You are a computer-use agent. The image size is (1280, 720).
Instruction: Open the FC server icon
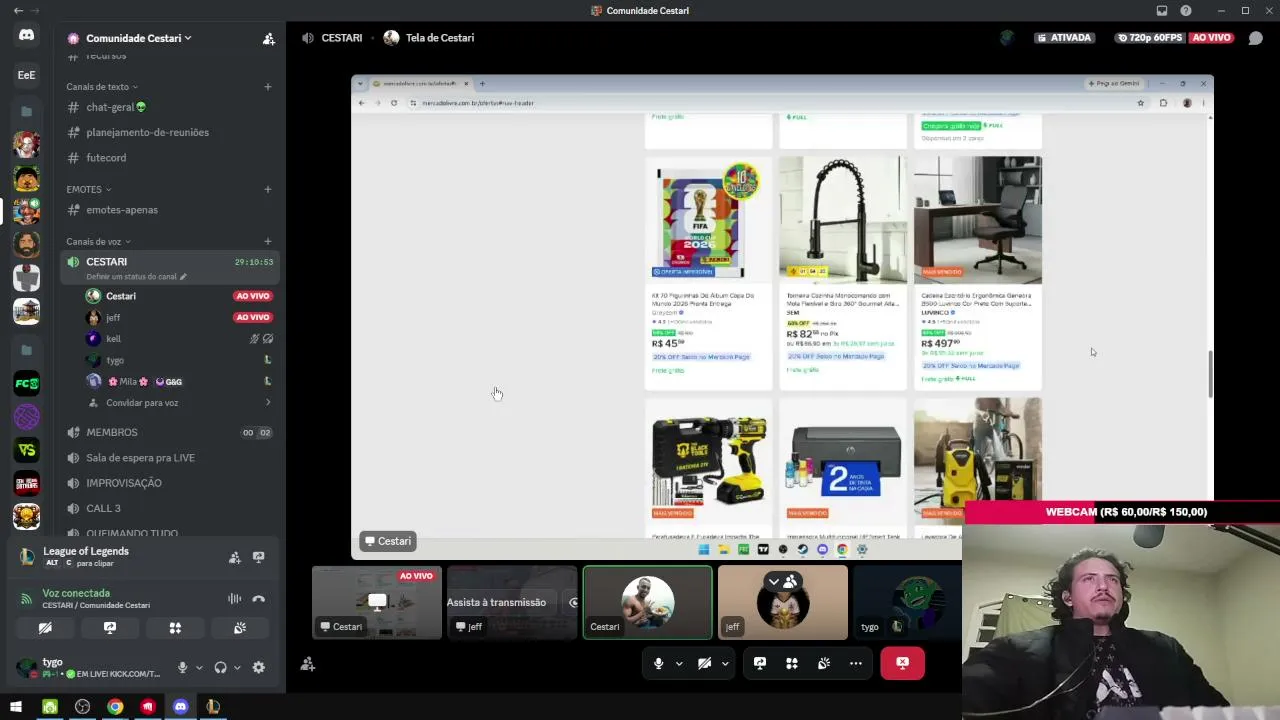pos(26,383)
